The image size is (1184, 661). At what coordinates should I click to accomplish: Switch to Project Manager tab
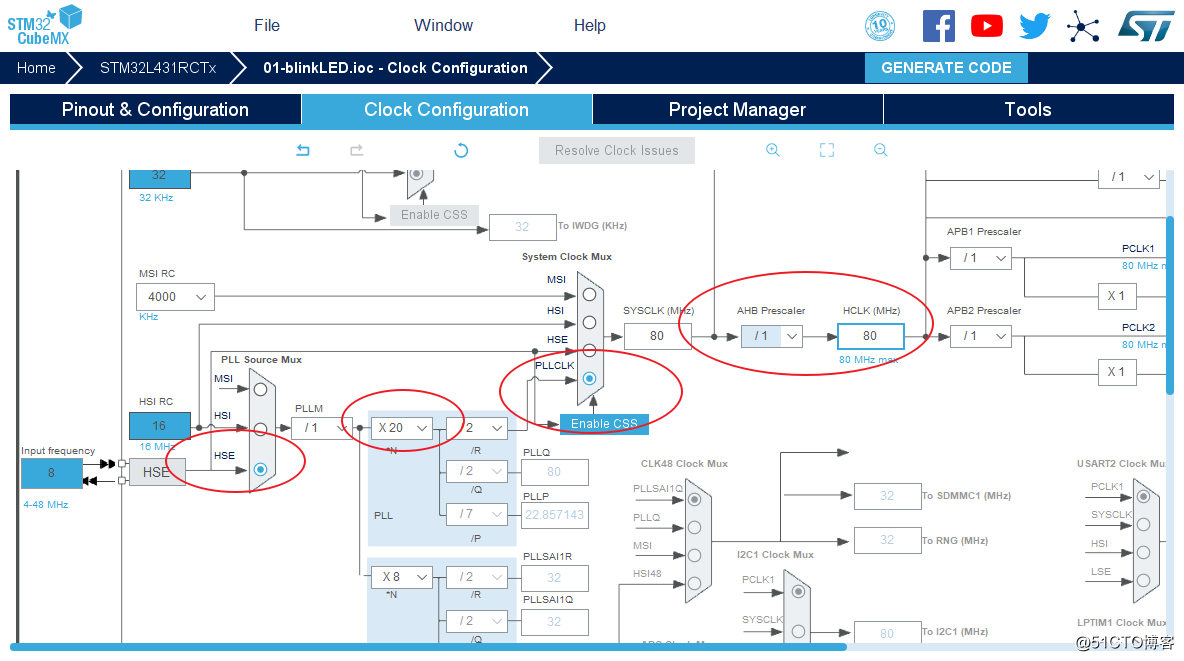click(738, 110)
